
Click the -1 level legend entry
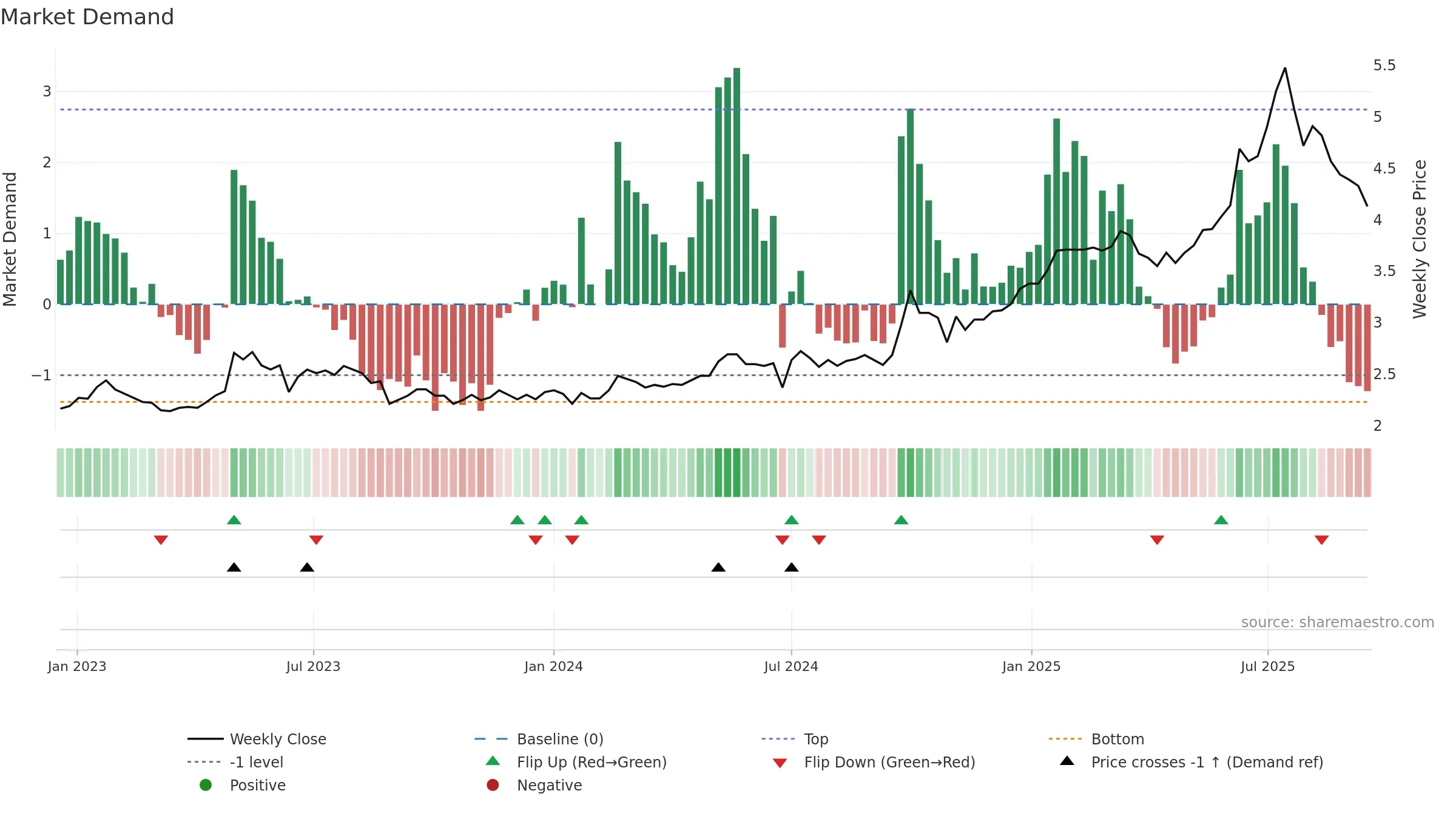(235, 762)
